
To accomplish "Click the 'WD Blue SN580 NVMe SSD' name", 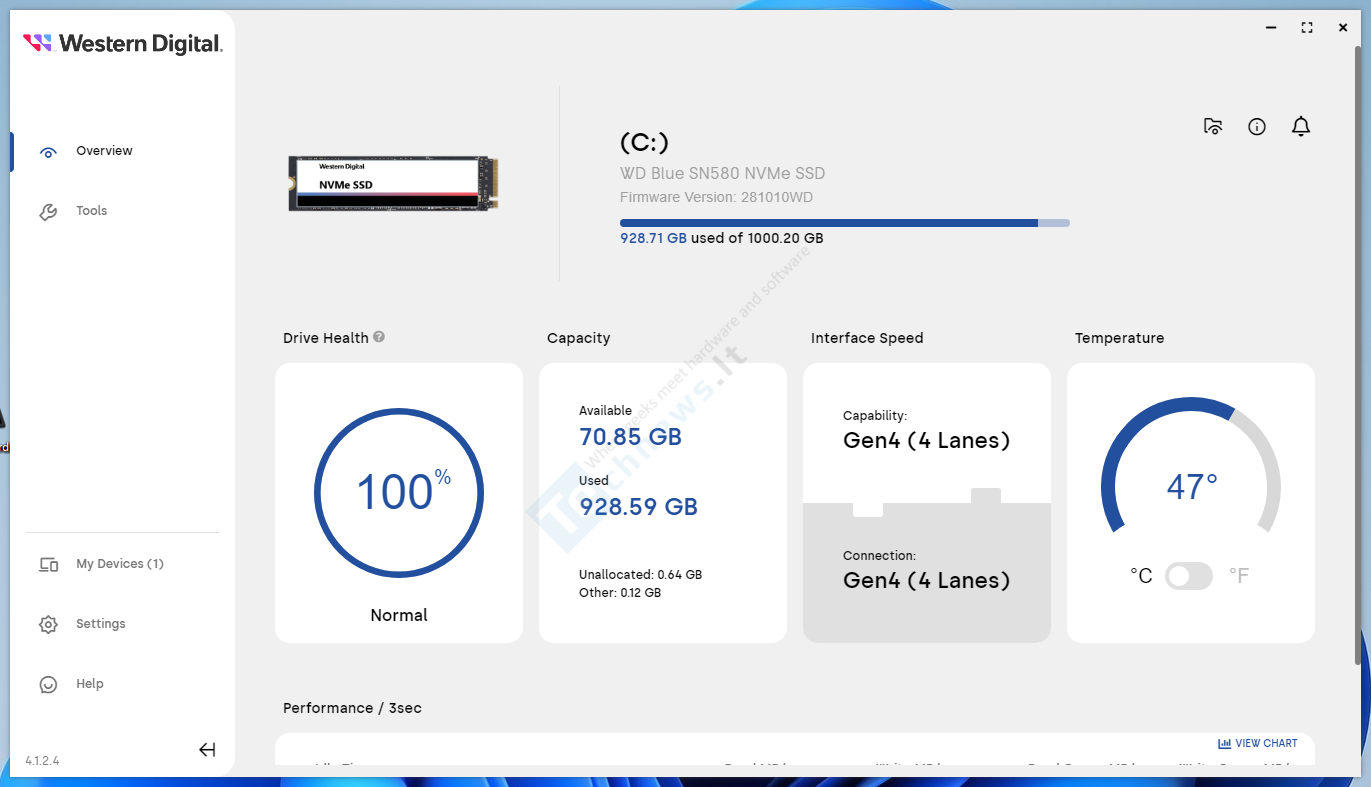I will point(723,174).
